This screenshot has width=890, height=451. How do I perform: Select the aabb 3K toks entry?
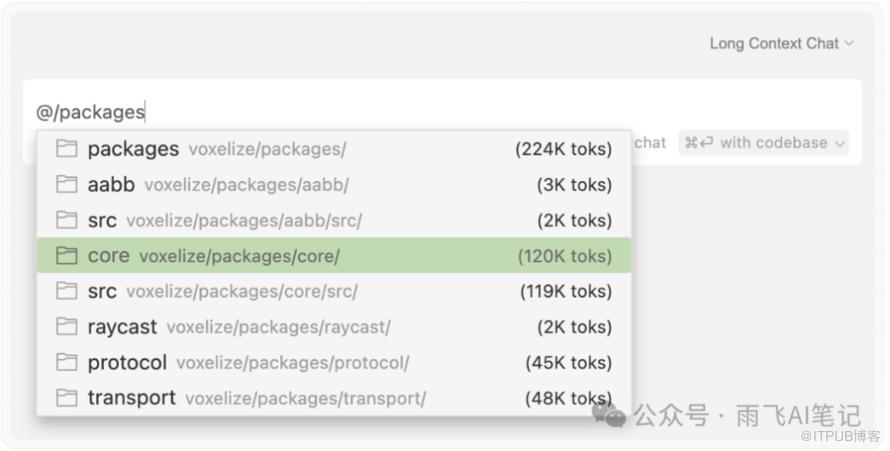coord(334,184)
